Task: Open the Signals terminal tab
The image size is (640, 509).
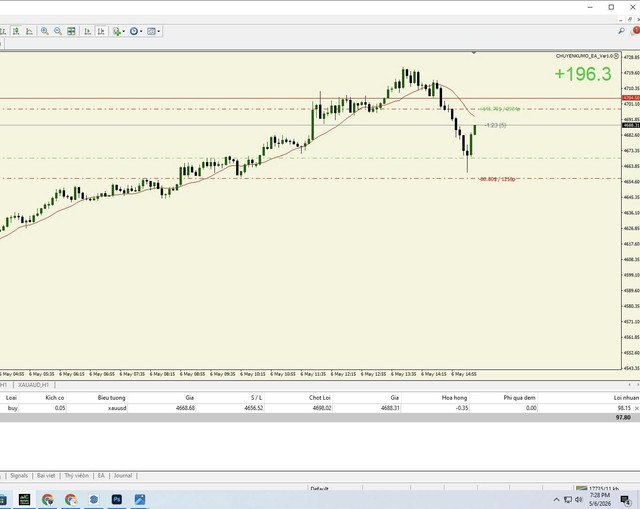Action: (x=19, y=476)
